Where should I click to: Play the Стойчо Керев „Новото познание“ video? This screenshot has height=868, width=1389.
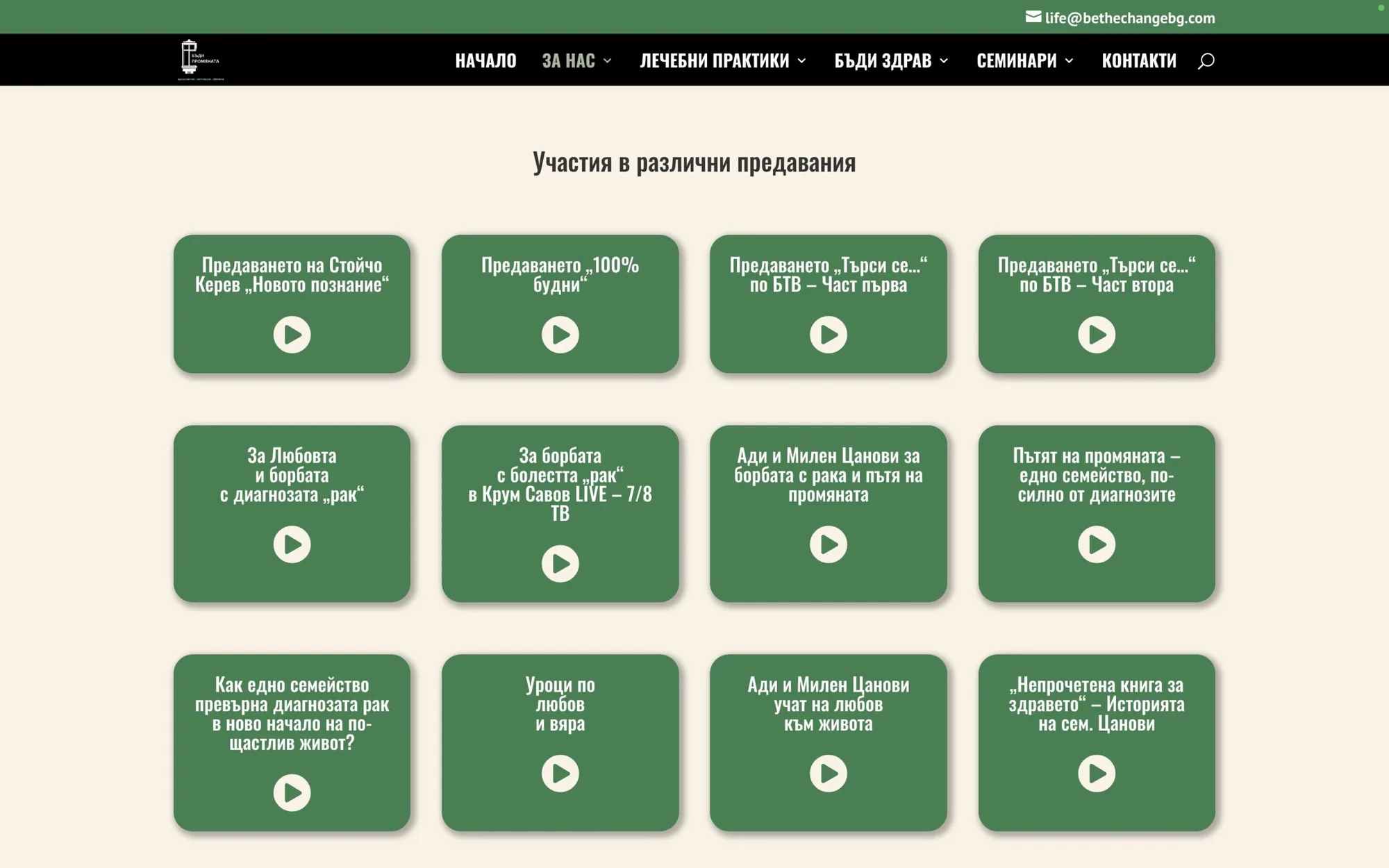[292, 335]
